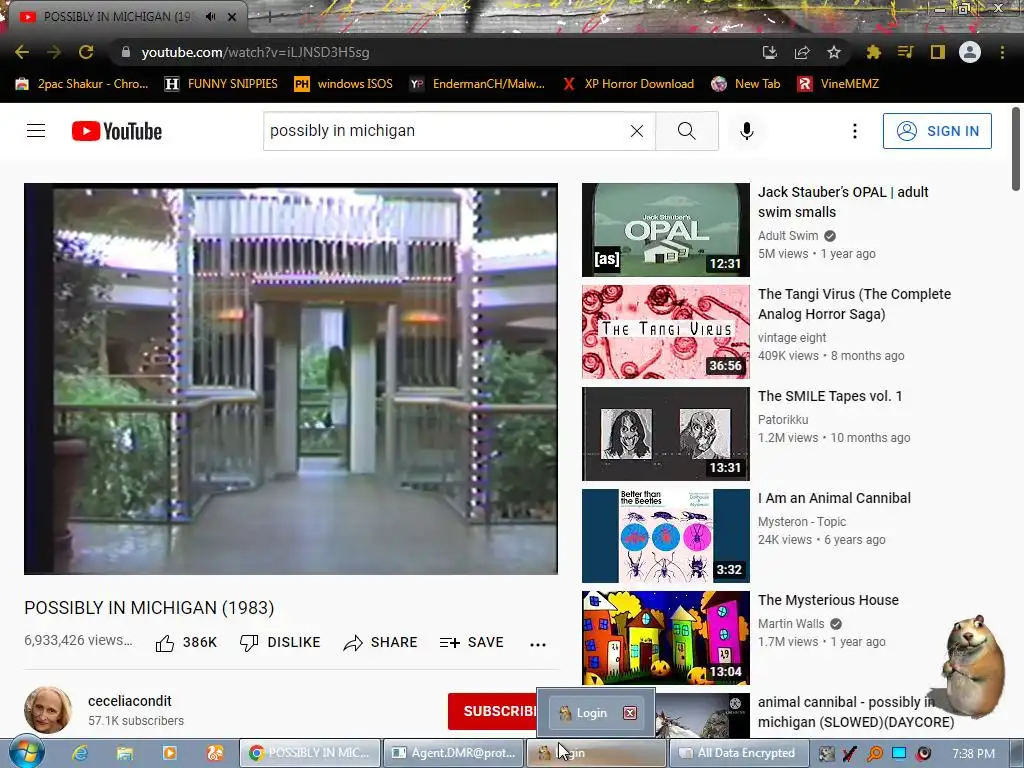Bookmark this page with the star icon
The height and width of the screenshot is (768, 1024).
[834, 52]
